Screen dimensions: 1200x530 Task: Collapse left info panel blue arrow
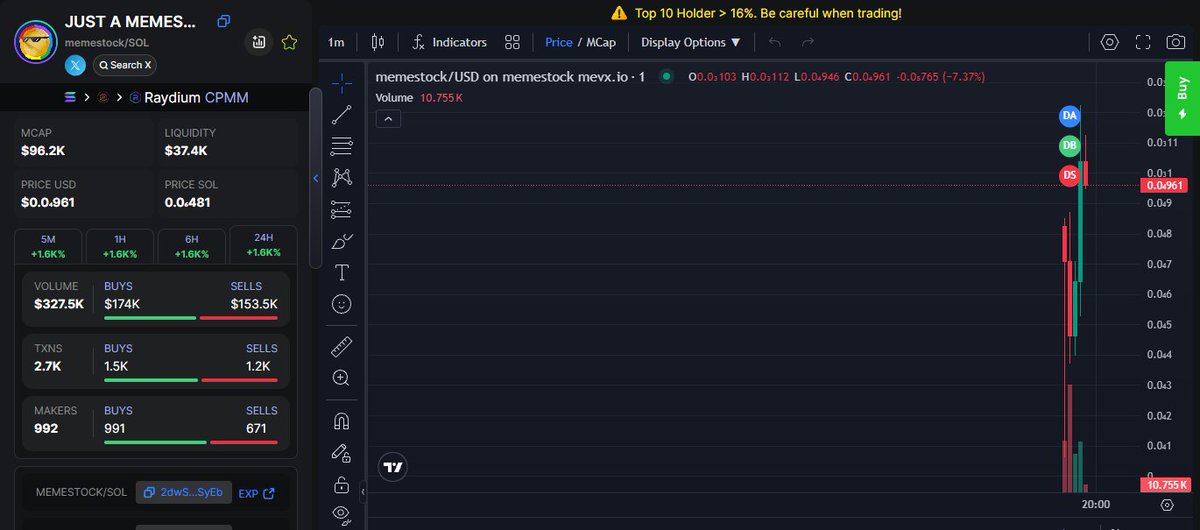(x=316, y=178)
